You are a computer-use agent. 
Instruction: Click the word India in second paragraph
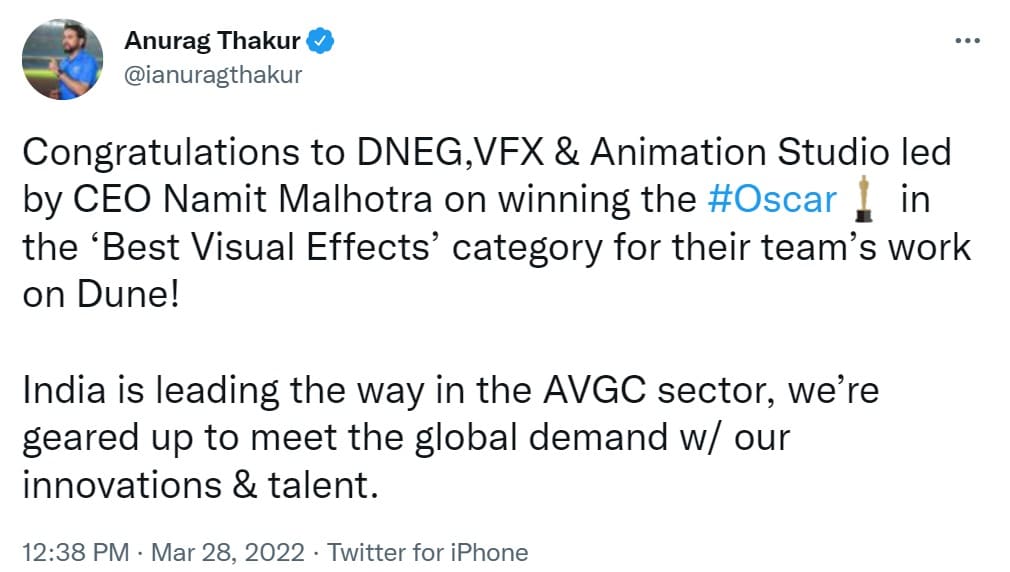click(64, 390)
